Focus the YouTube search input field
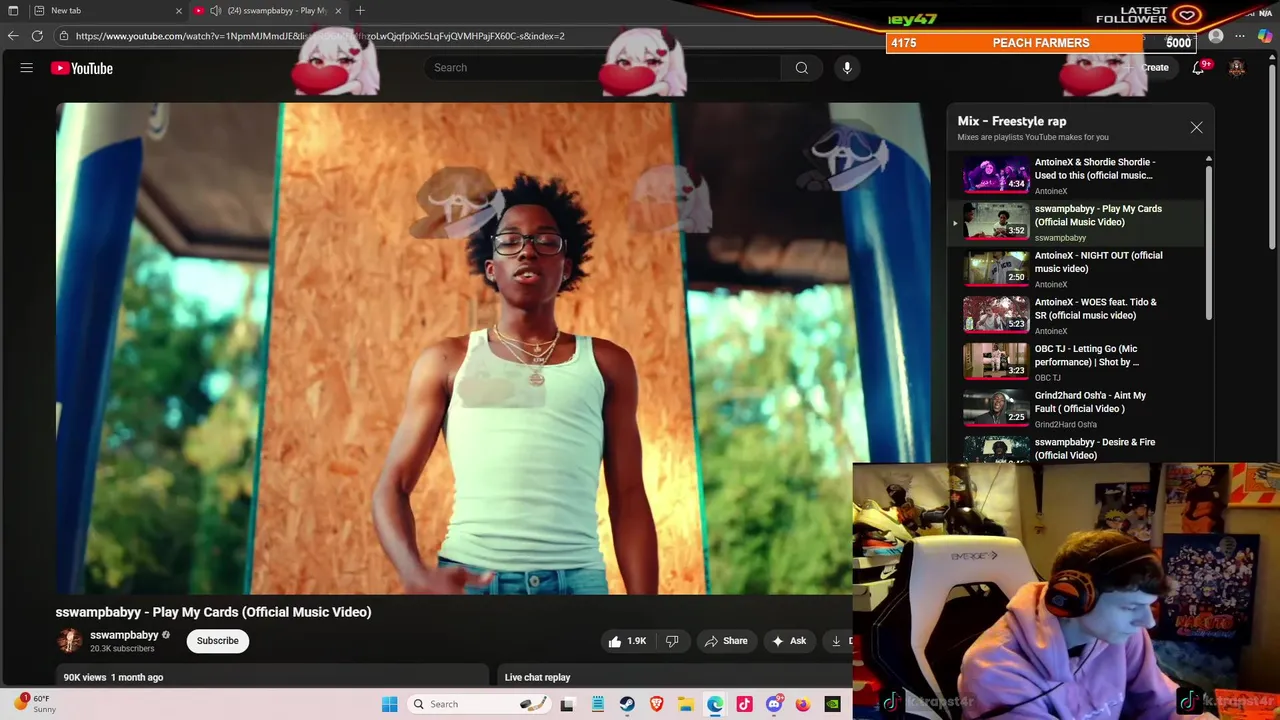Screen dimensions: 1280x720 [603, 68]
